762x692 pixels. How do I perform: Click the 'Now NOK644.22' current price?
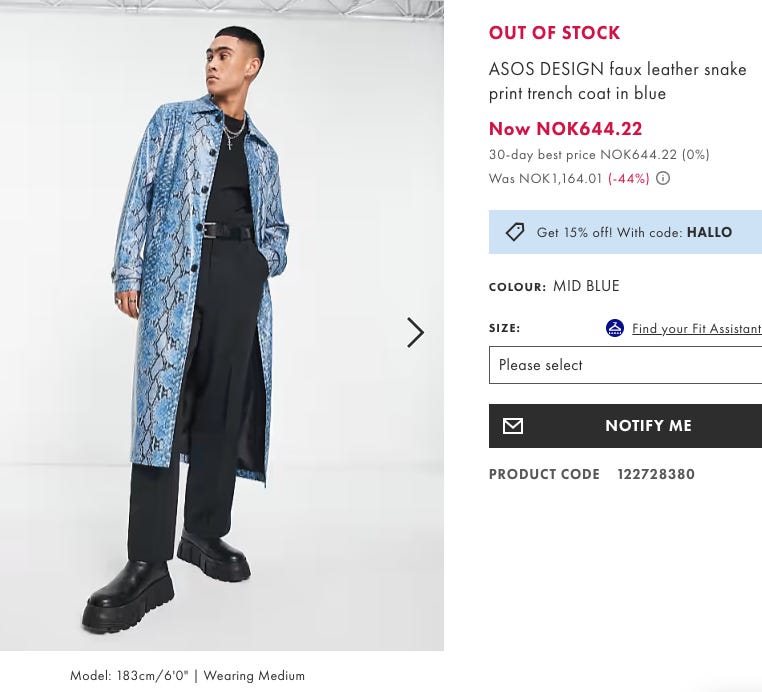tap(565, 129)
